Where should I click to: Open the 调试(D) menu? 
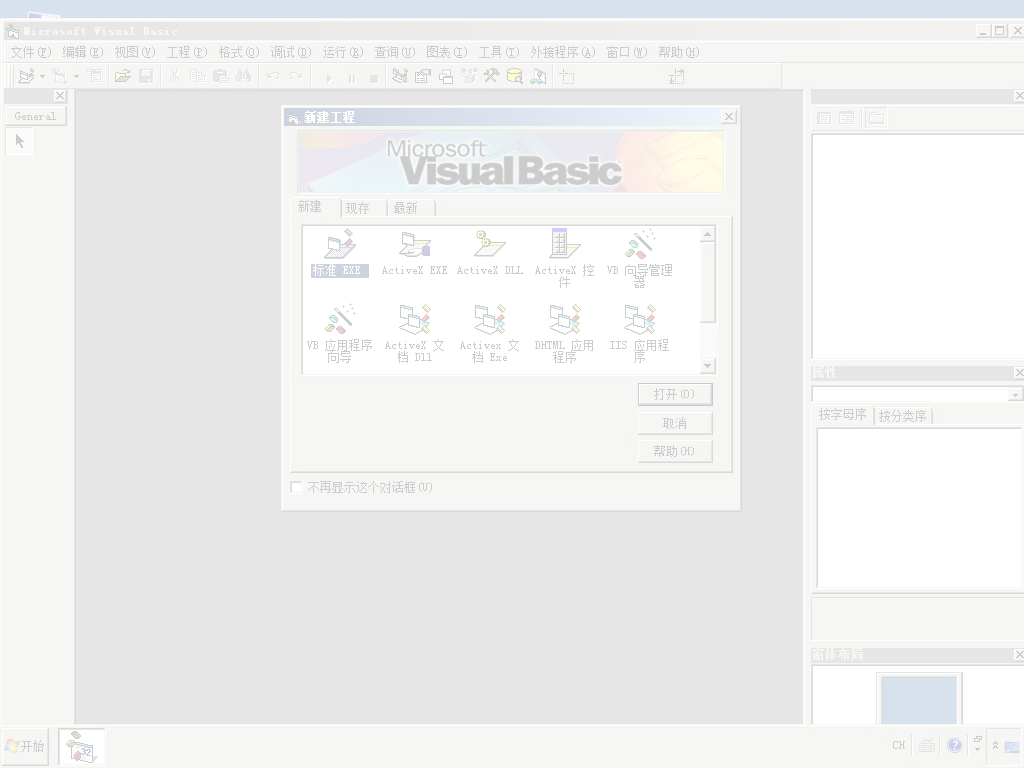pyautogui.click(x=291, y=52)
